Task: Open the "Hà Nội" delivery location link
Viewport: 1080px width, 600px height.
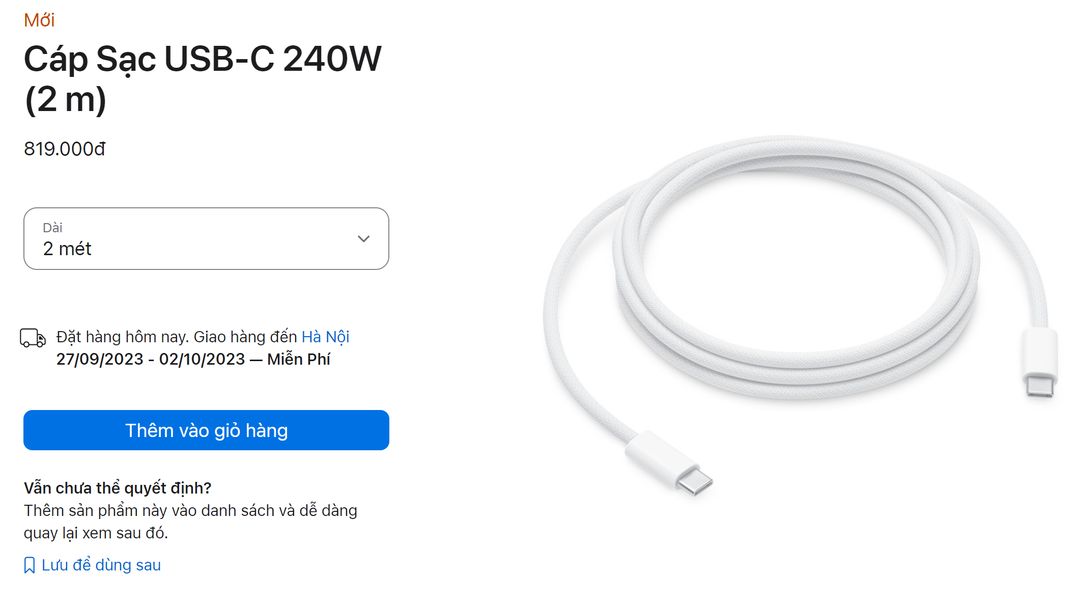Action: coord(325,336)
